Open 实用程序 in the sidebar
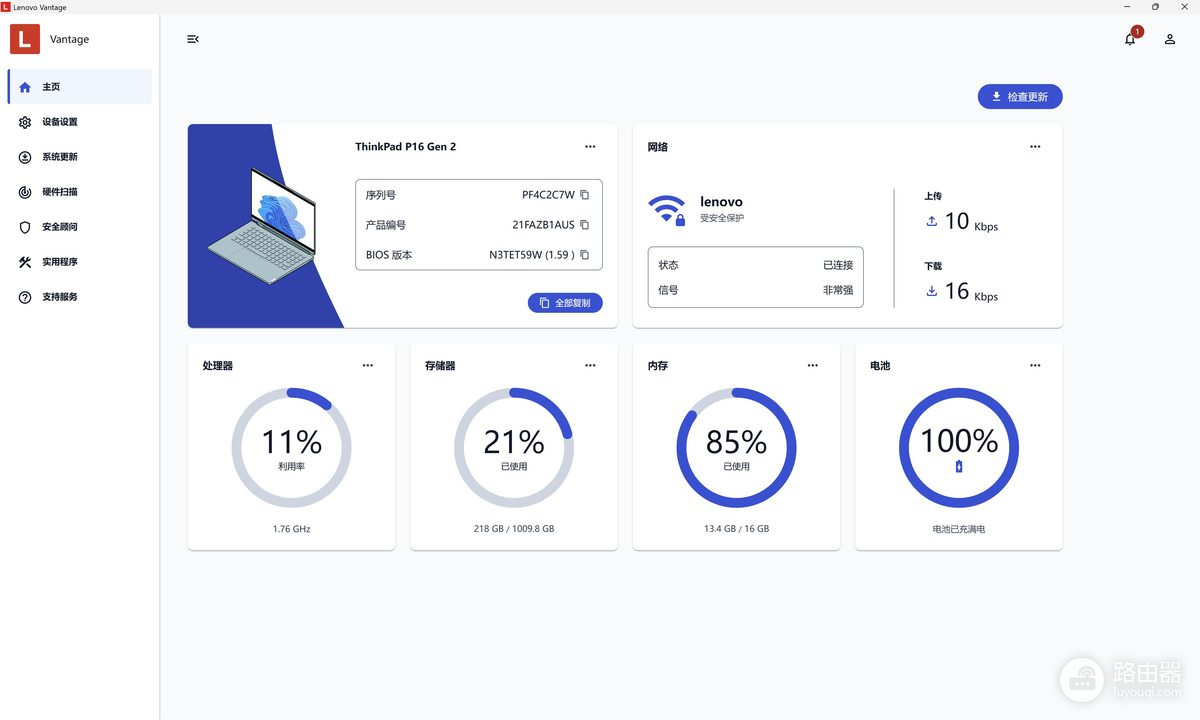Viewport: 1200px width, 720px height. pyautogui.click(x=80, y=262)
